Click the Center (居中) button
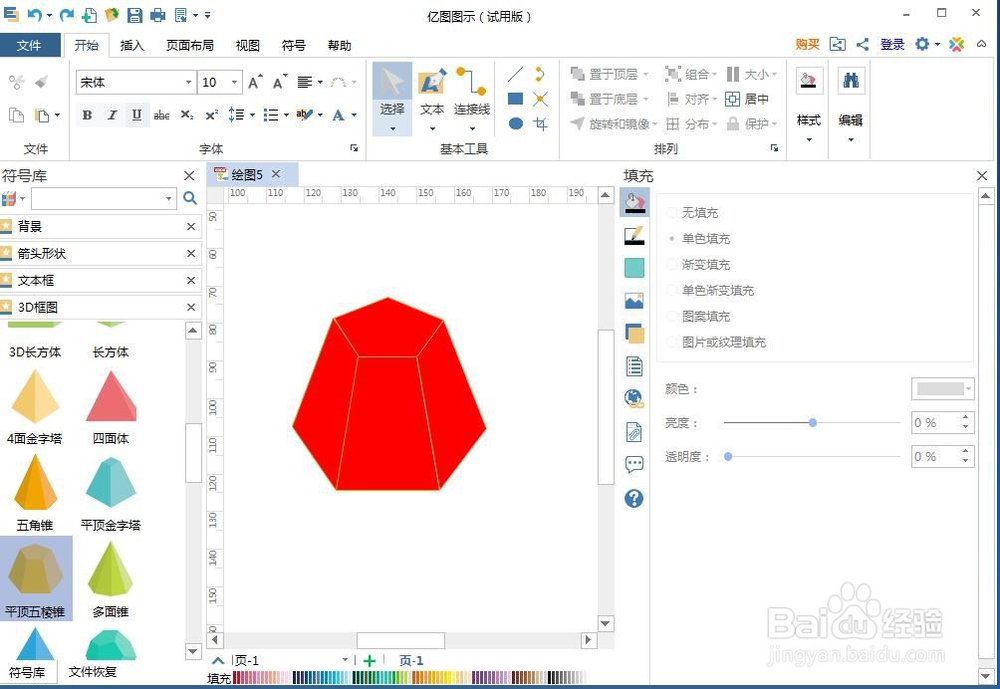This screenshot has width=1000, height=689. tap(747, 99)
